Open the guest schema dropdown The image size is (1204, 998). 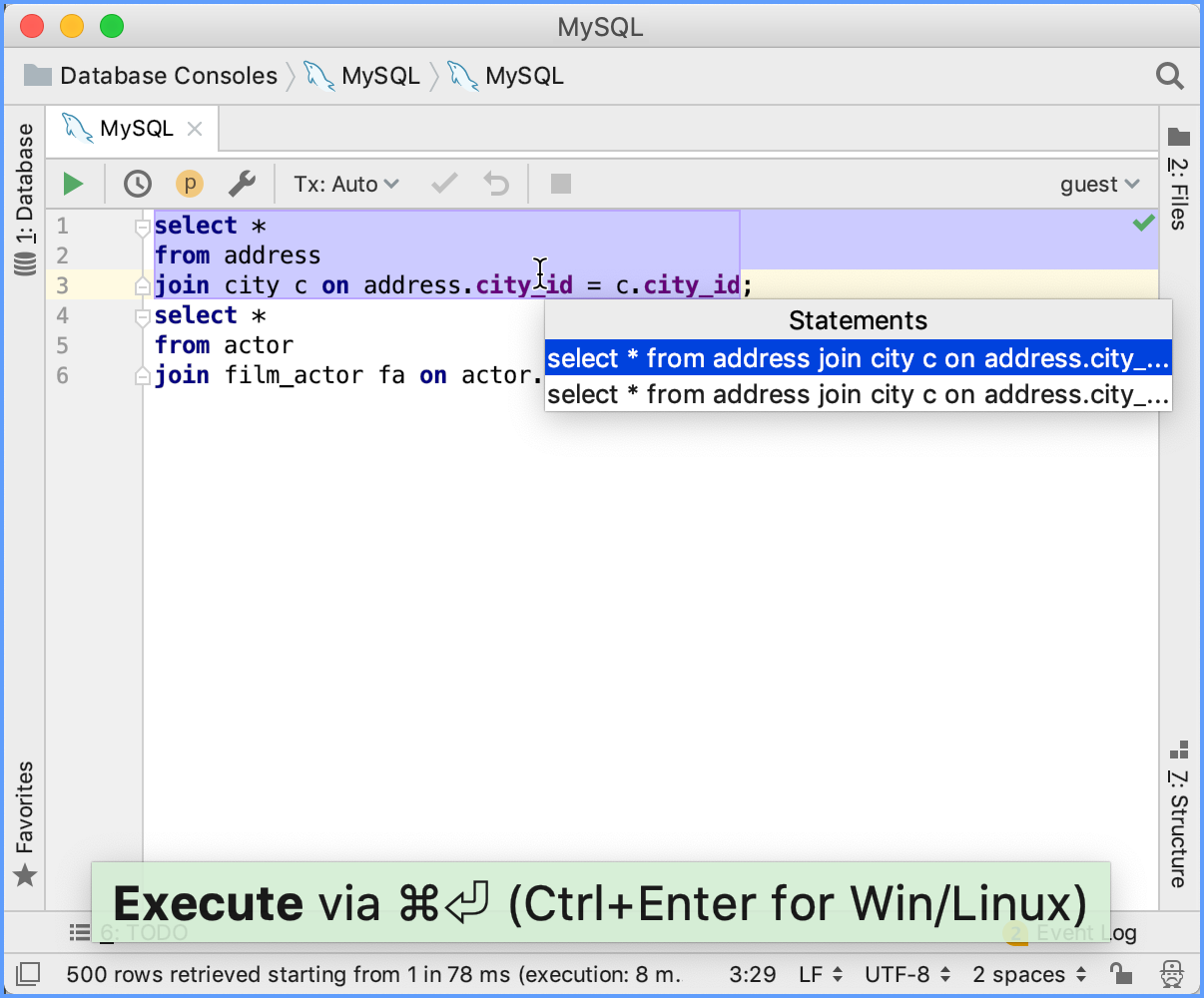click(1099, 184)
